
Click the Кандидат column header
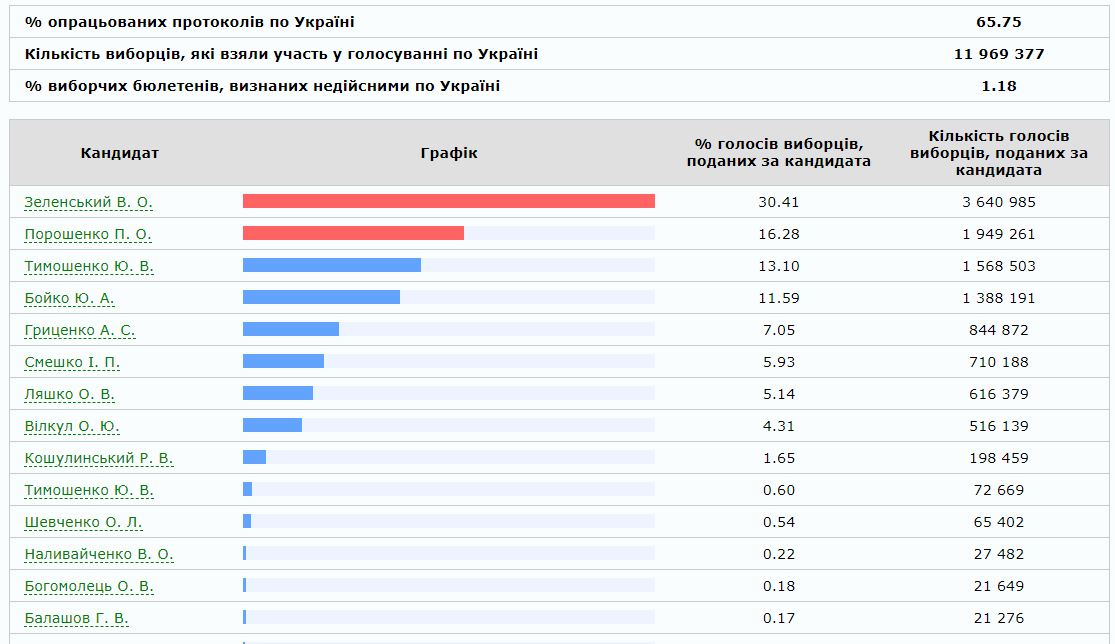[120, 153]
